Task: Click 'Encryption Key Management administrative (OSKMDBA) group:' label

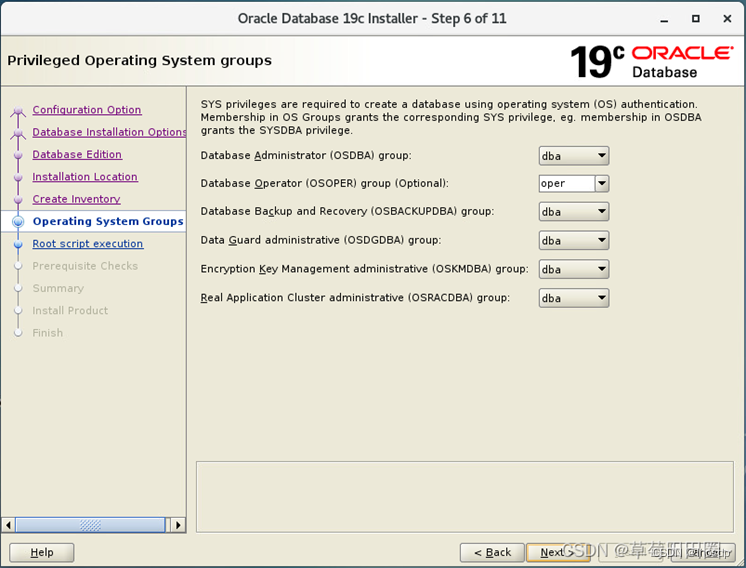Action: click(x=364, y=269)
